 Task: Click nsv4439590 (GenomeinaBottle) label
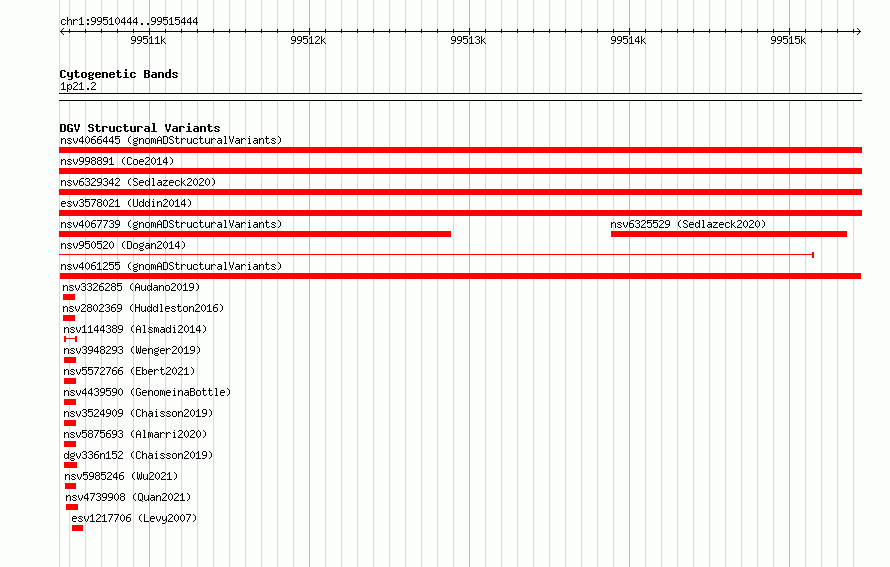pos(147,392)
